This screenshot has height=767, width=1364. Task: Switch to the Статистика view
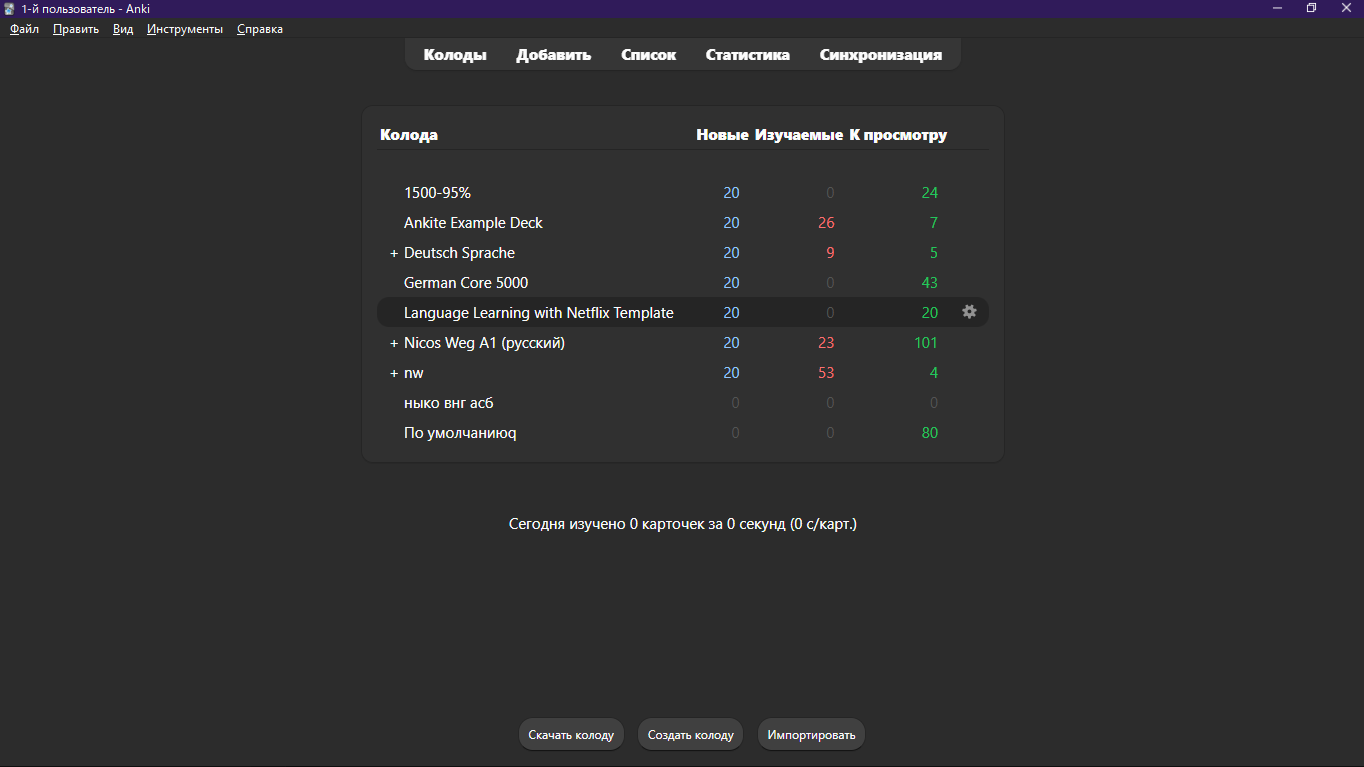coord(747,55)
